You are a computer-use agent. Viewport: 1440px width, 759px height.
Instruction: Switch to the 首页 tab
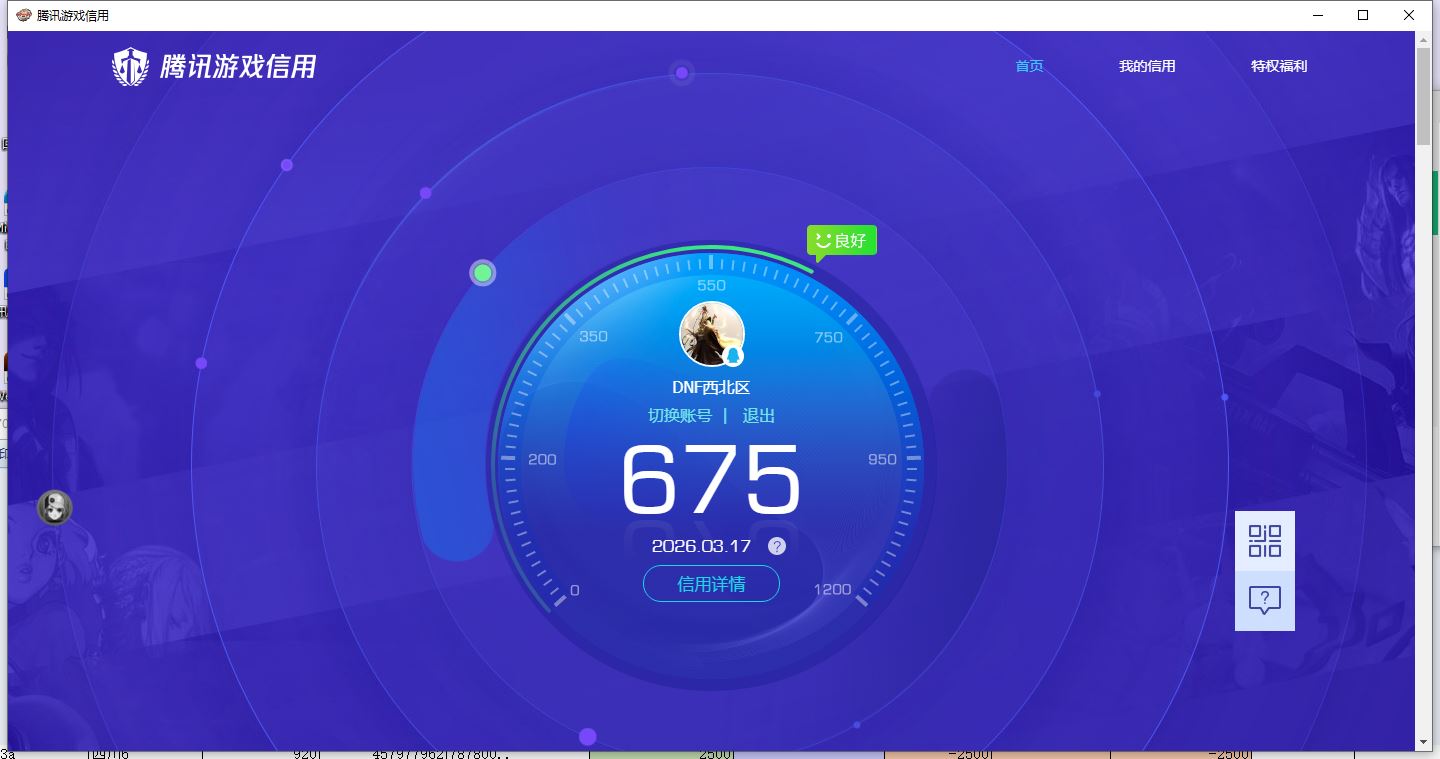1029,66
